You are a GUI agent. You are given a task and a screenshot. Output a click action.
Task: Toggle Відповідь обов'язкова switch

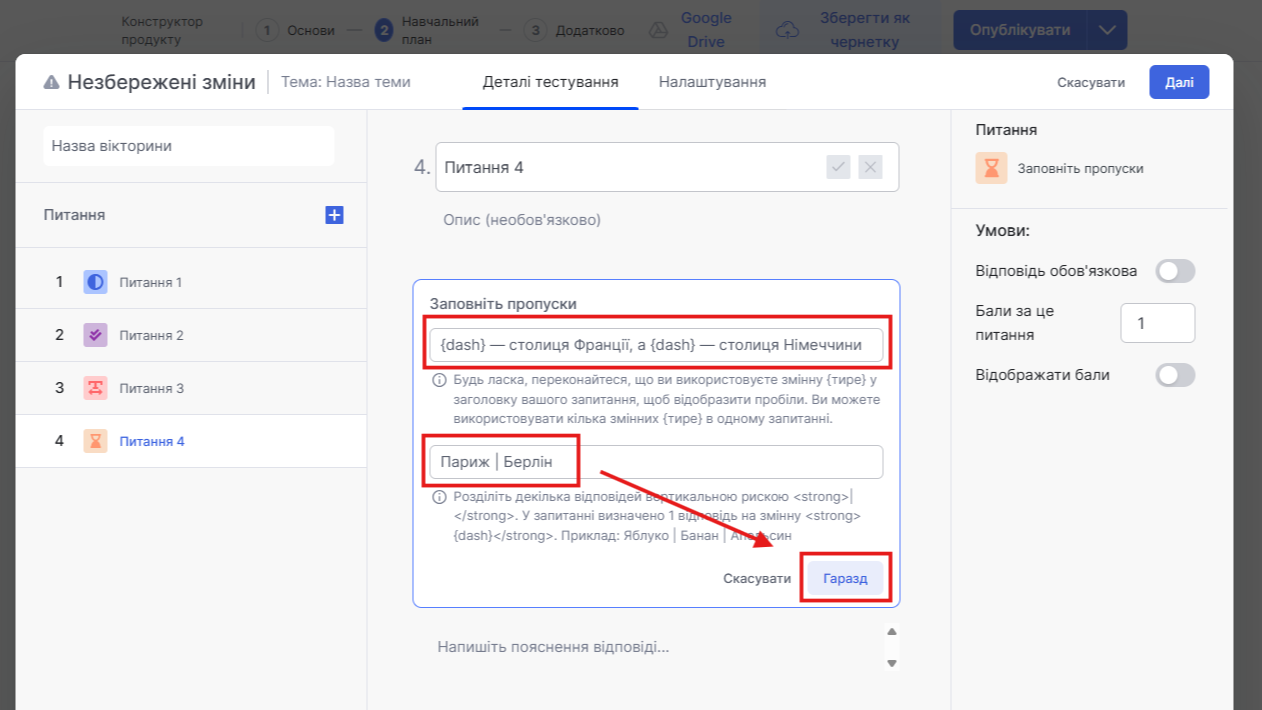coord(1175,271)
